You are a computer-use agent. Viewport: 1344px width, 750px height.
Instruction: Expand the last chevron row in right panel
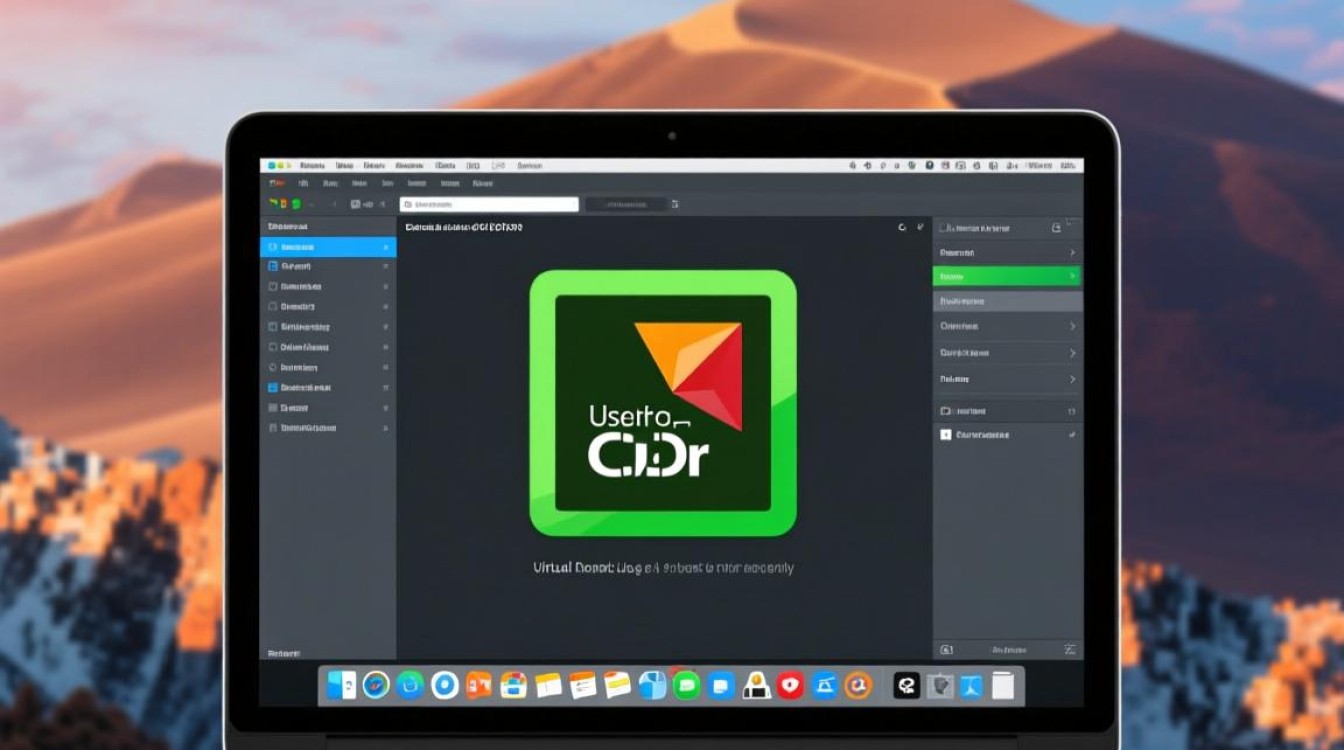(1072, 380)
